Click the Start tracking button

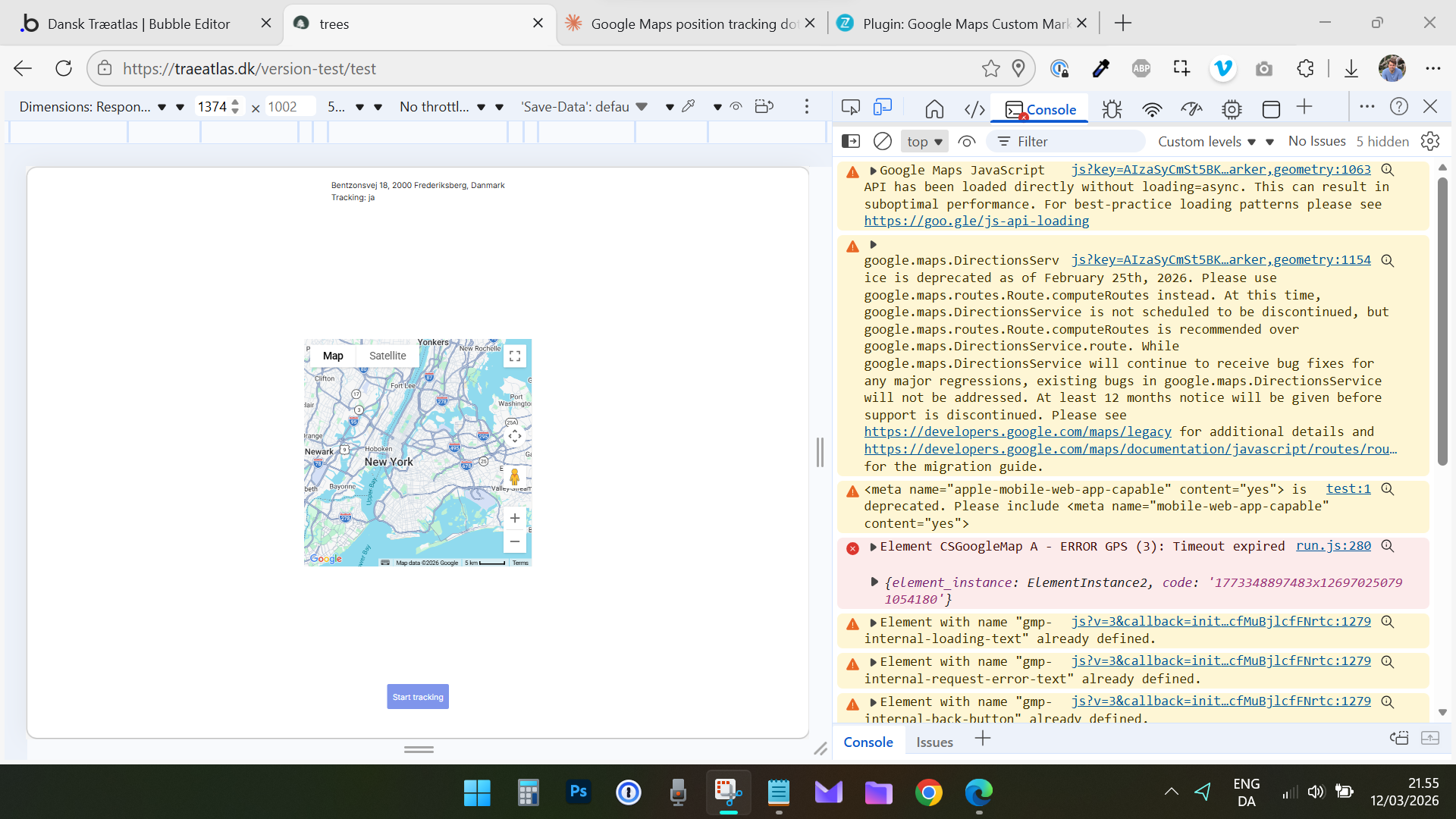(418, 697)
